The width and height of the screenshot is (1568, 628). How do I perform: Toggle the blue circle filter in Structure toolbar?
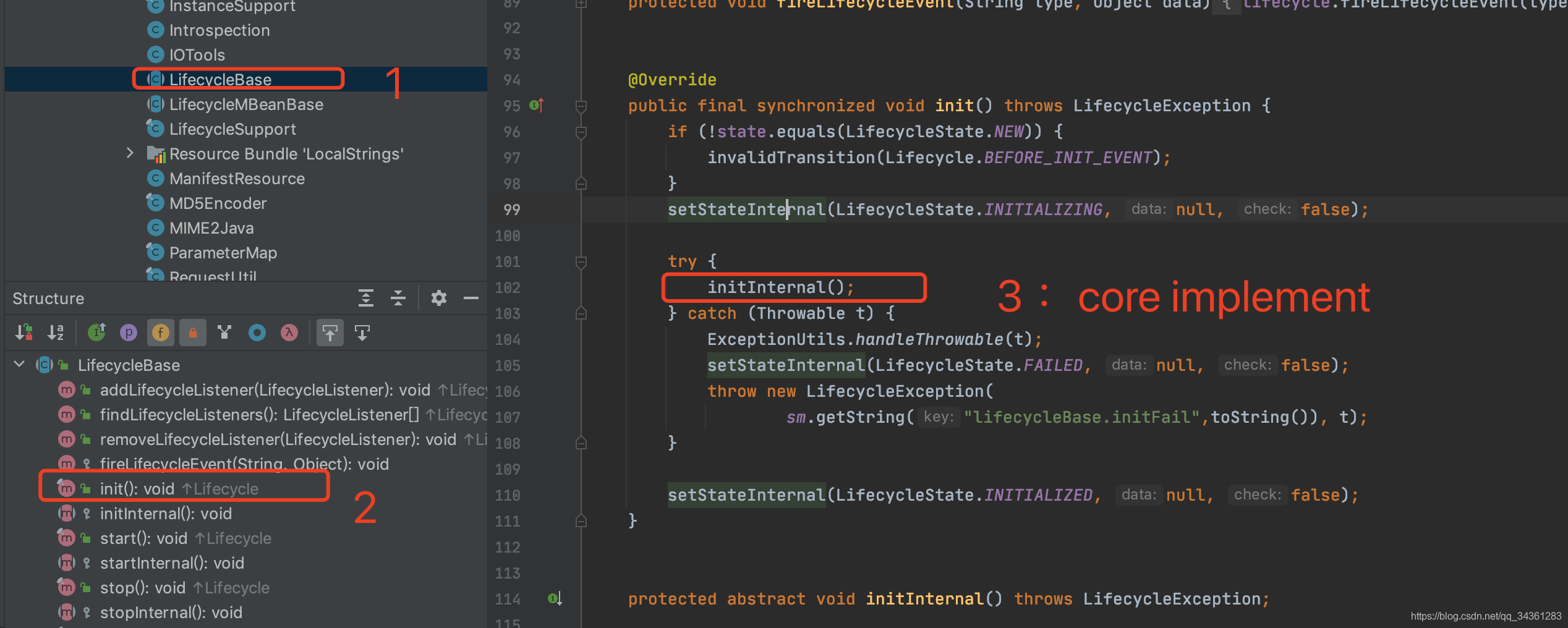pos(257,333)
